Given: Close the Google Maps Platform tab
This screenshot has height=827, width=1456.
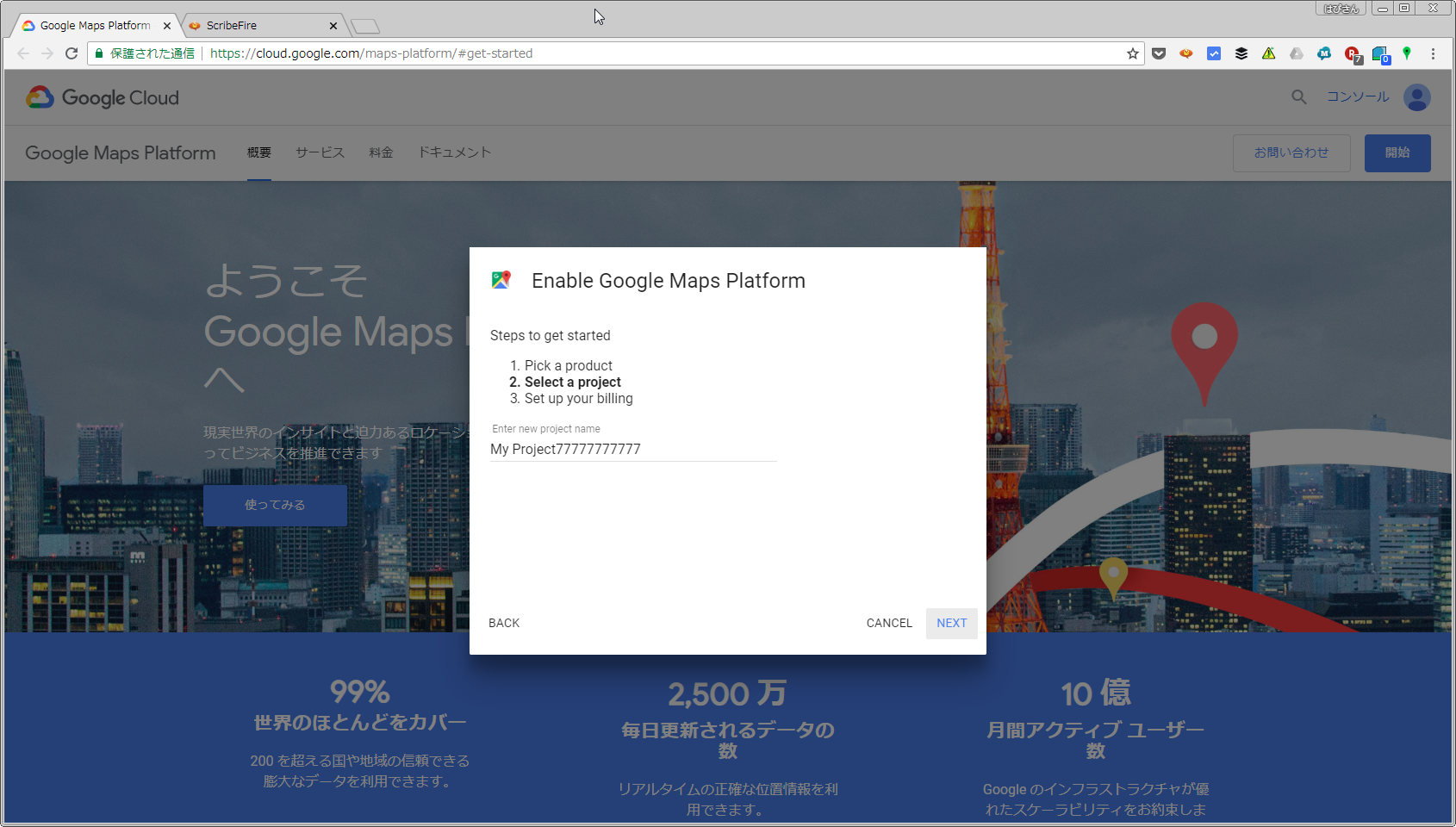Looking at the screenshot, I should pos(167,26).
